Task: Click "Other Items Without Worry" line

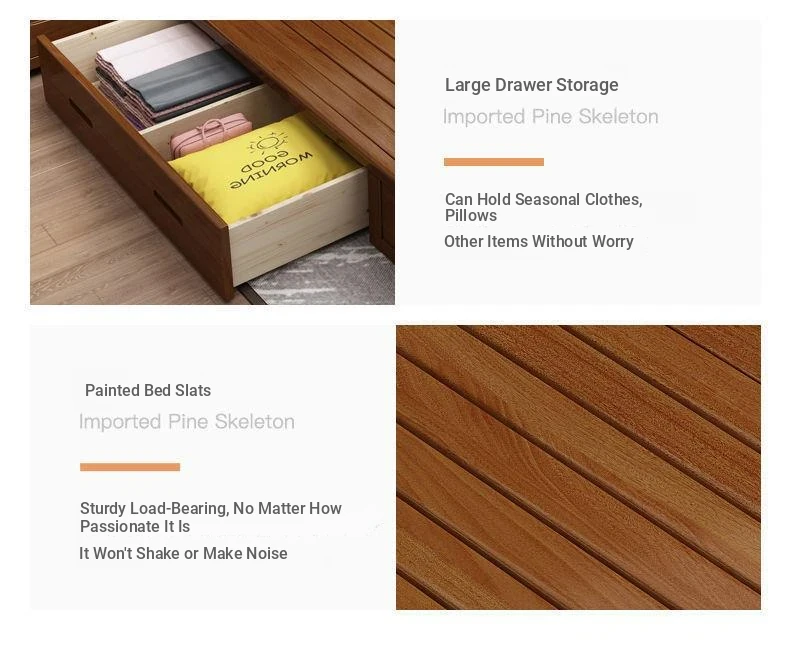Action: (539, 241)
